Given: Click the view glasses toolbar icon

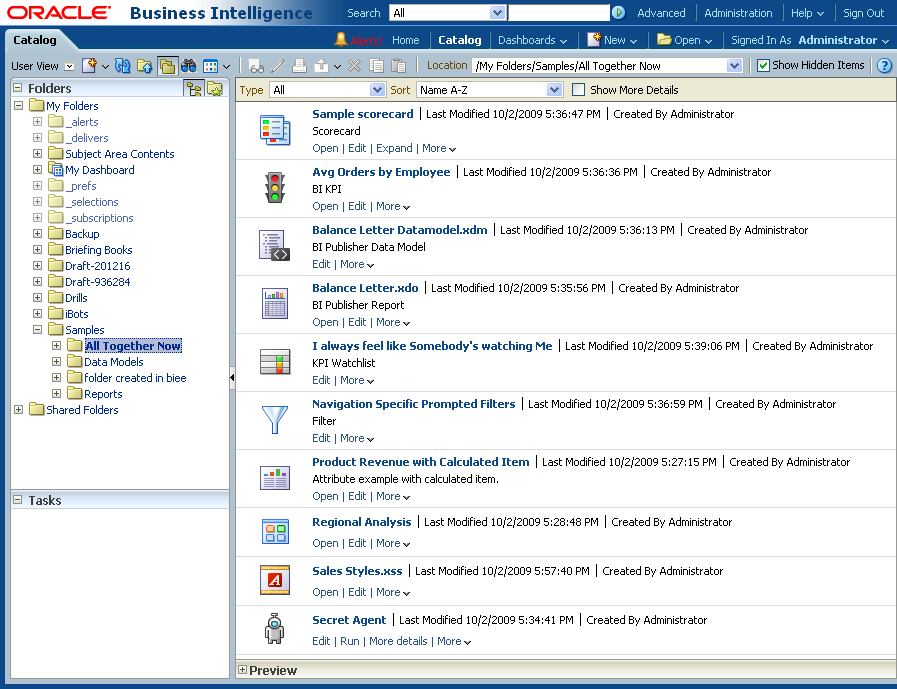Looking at the screenshot, I should click(x=256, y=66).
